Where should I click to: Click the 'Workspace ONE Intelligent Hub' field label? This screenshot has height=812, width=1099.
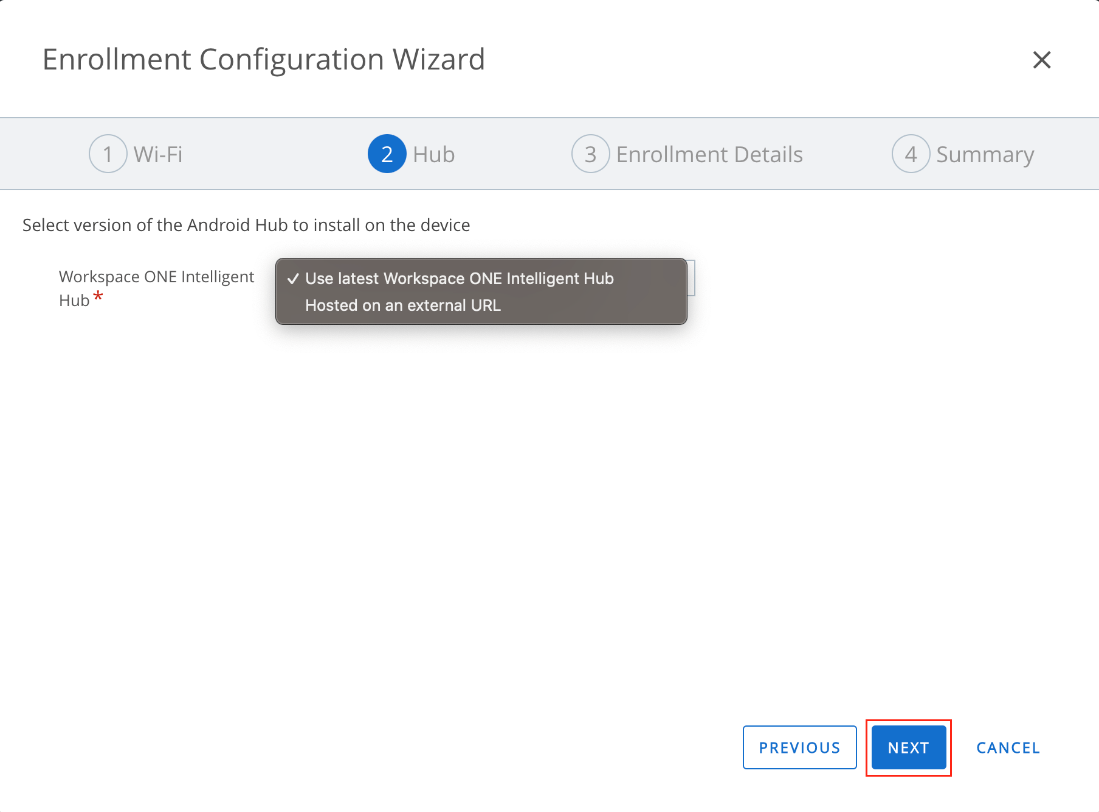[x=156, y=277]
